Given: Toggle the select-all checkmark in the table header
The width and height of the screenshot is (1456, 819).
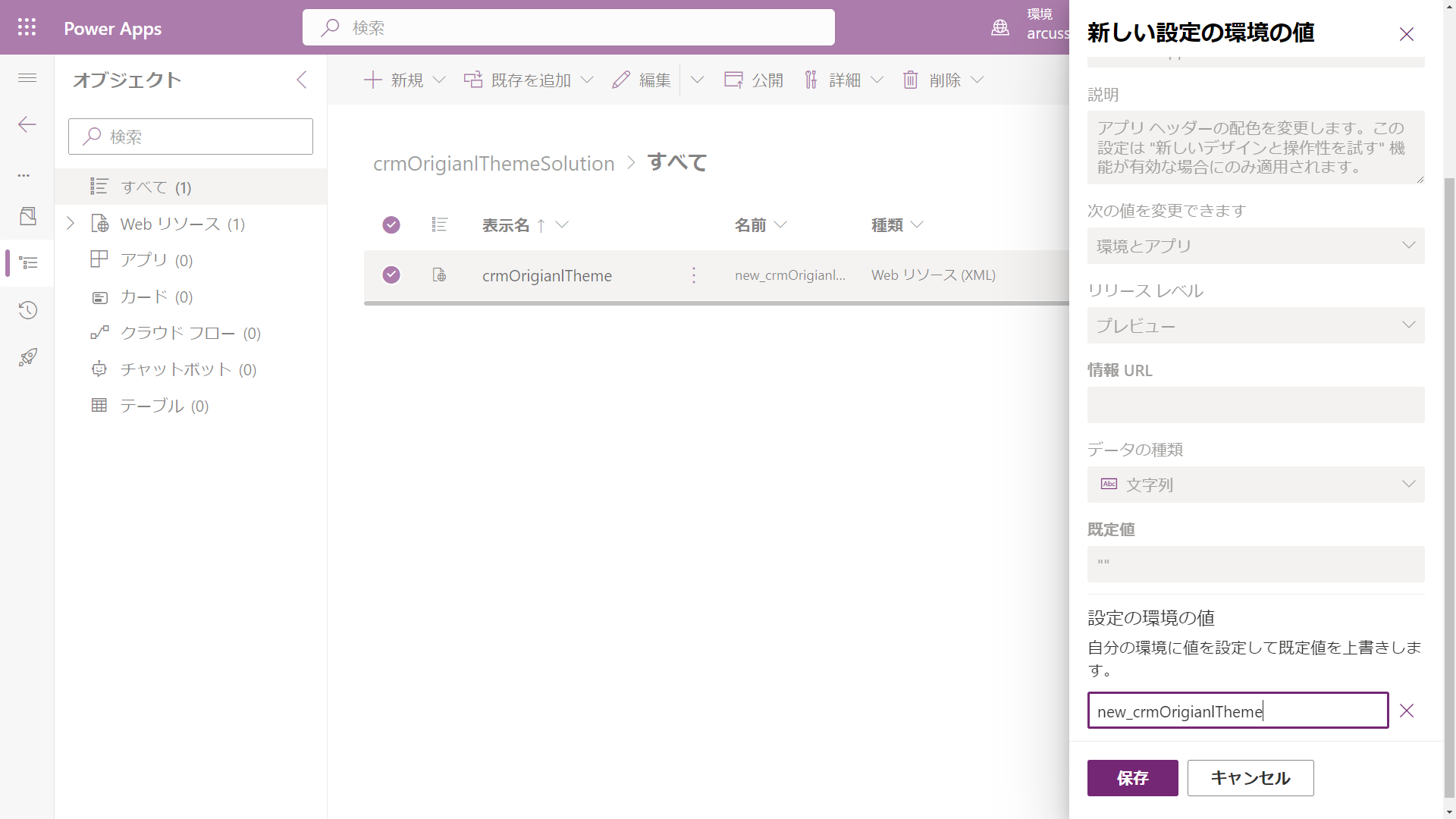Looking at the screenshot, I should click(391, 224).
